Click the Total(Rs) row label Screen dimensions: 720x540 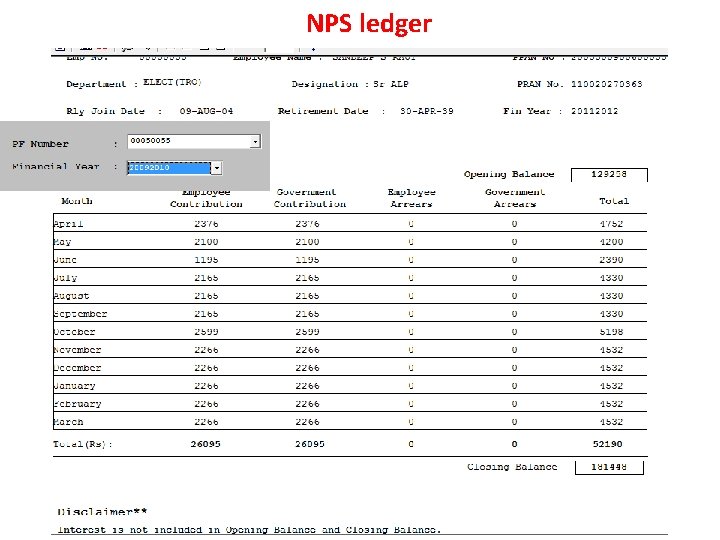click(x=83, y=444)
